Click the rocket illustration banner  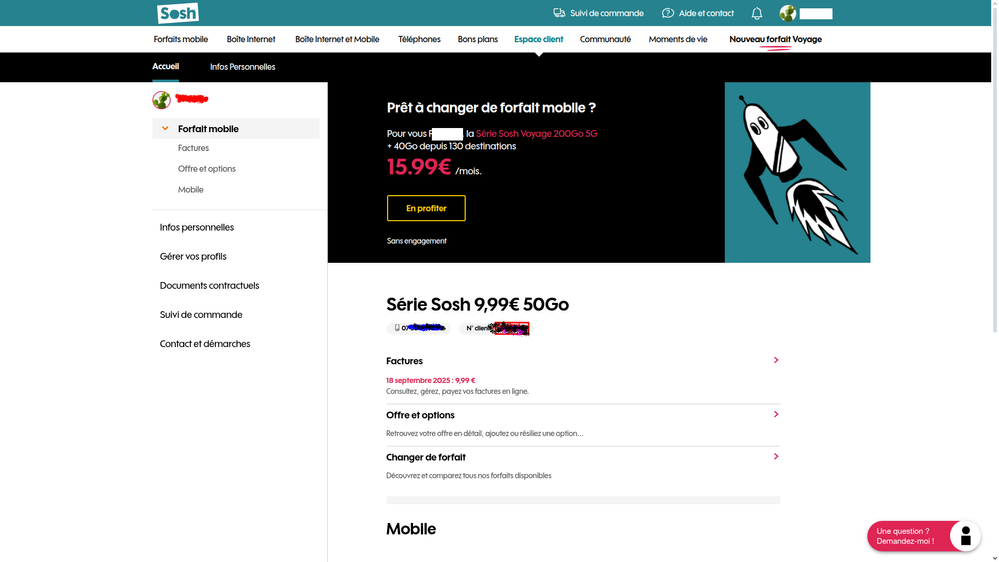pos(797,172)
